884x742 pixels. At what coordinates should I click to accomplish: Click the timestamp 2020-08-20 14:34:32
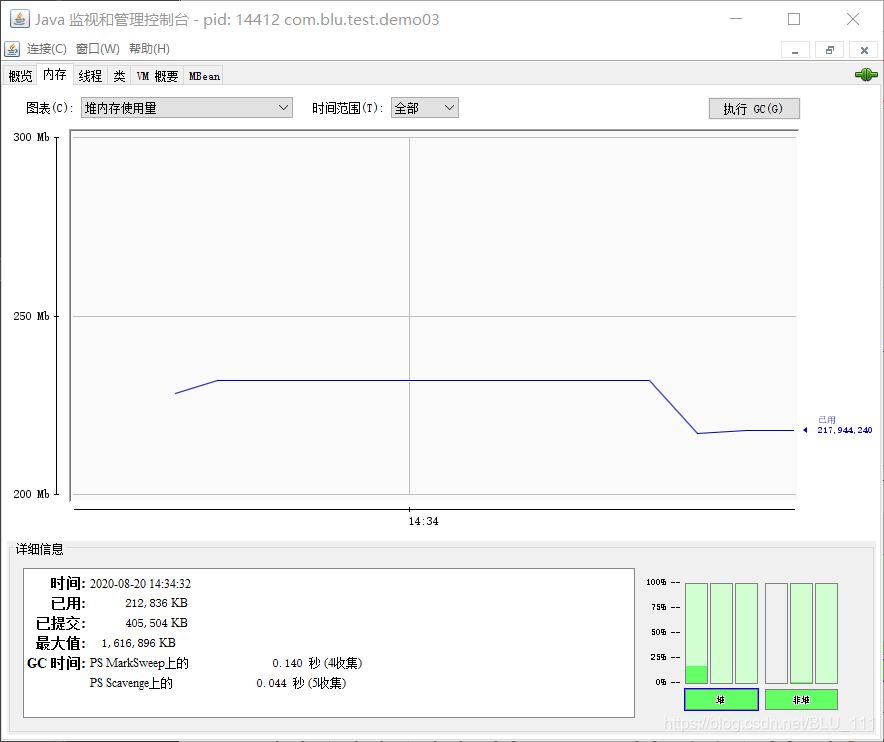tap(140, 584)
